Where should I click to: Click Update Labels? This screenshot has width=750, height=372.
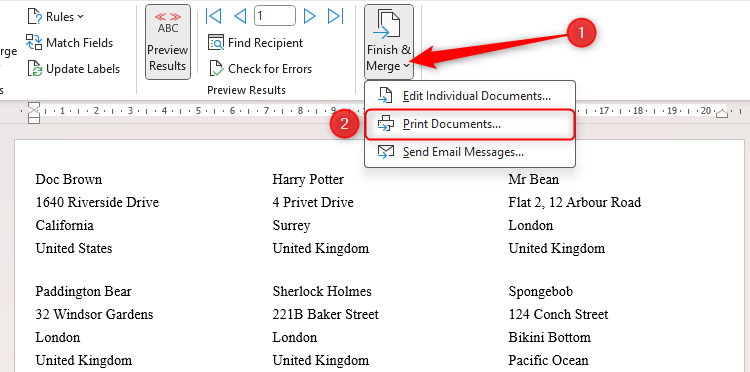(73, 69)
